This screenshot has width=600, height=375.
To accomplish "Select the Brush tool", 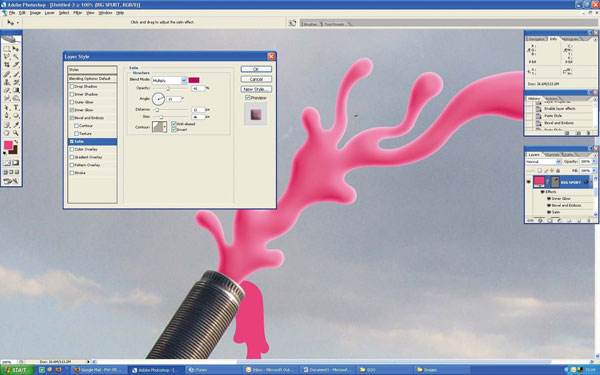I will (x=16, y=74).
